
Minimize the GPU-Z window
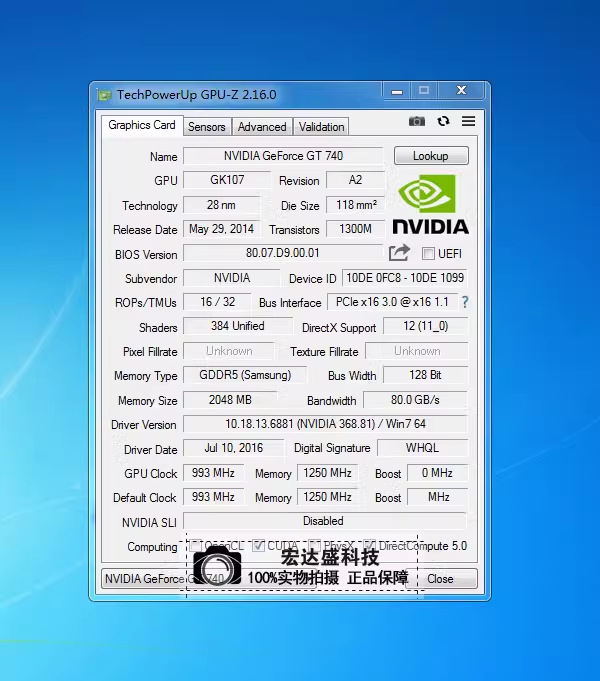click(397, 91)
